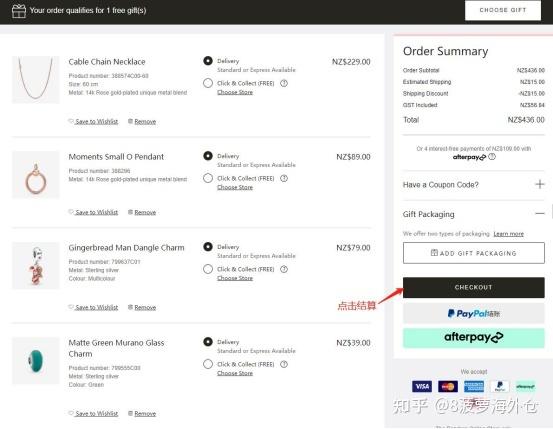Screen dimensions: 553x429
Task: Select Click & Collect for Gingerbread Man Dangle Charm
Action: (208, 269)
